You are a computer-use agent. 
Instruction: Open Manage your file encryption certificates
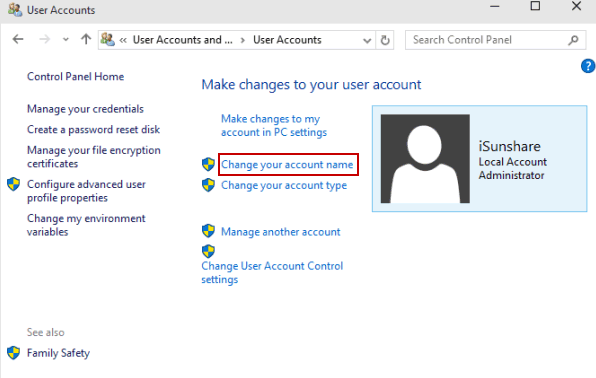click(x=94, y=157)
